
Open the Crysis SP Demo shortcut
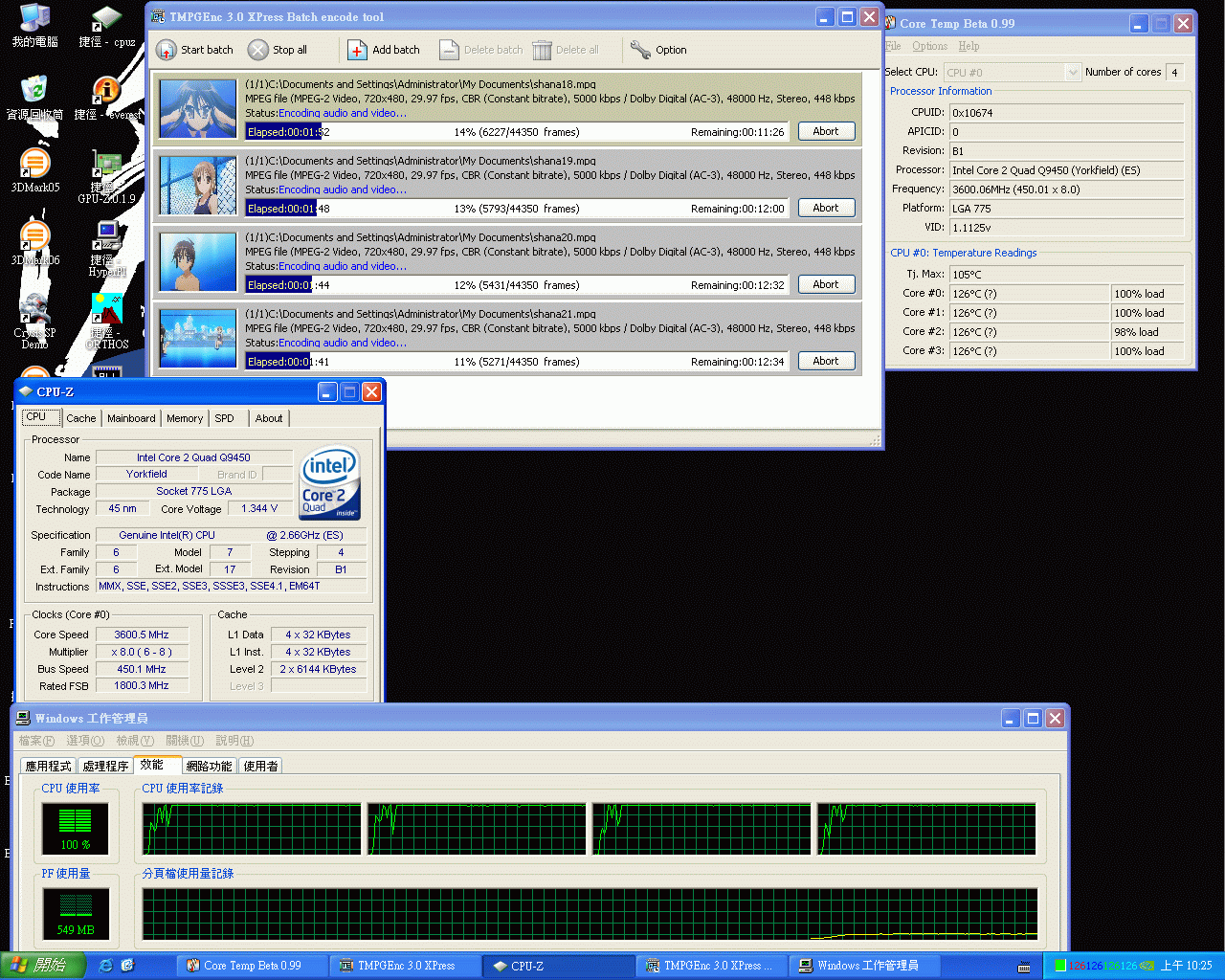coord(34,322)
